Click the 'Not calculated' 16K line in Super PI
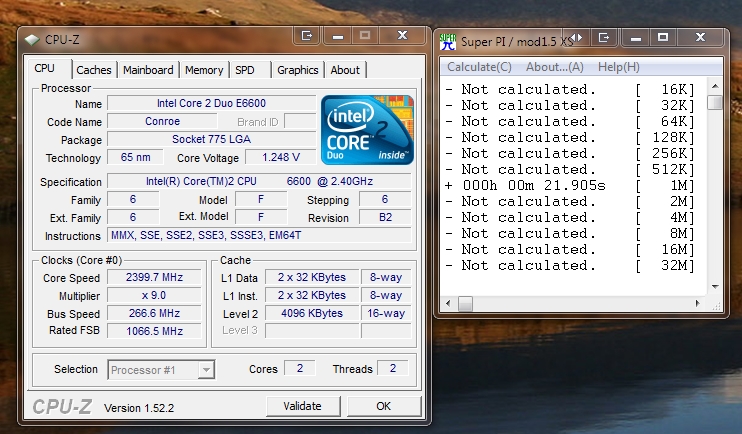The image size is (742, 434). (x=570, y=89)
